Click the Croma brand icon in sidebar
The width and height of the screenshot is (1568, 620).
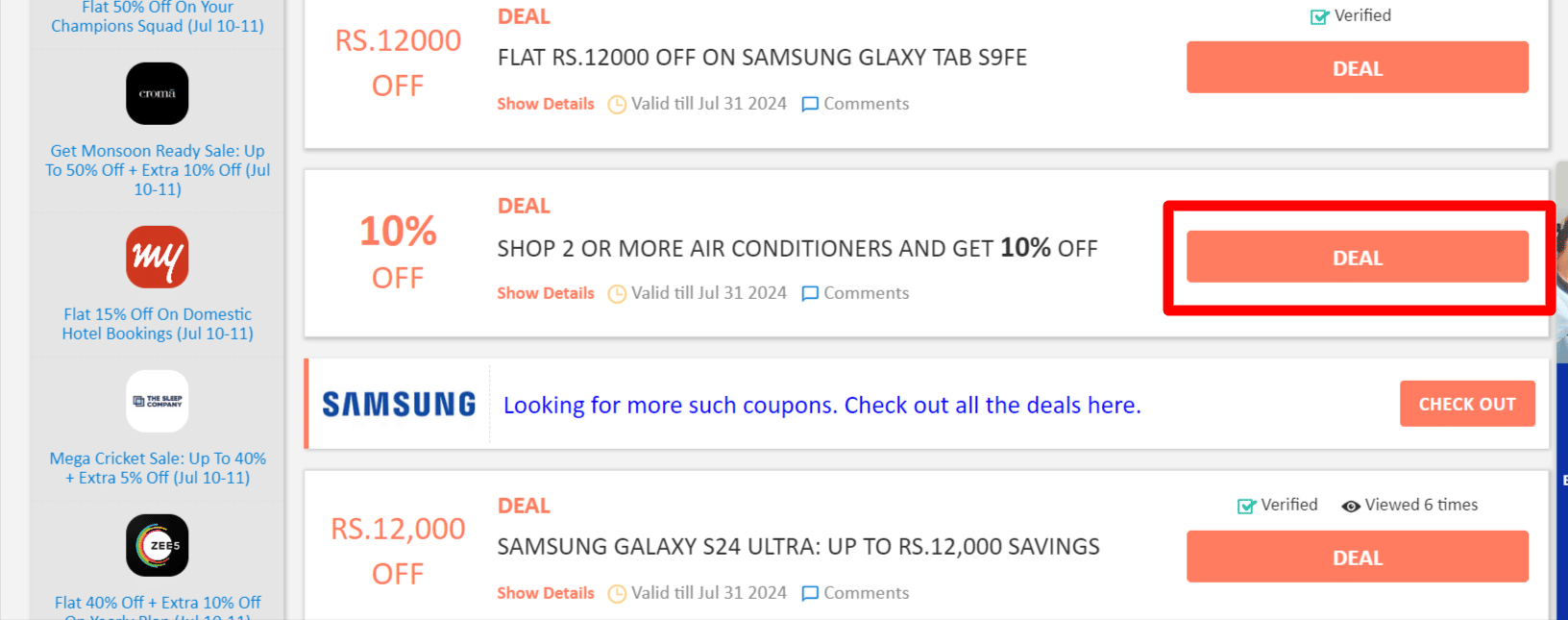click(x=157, y=93)
